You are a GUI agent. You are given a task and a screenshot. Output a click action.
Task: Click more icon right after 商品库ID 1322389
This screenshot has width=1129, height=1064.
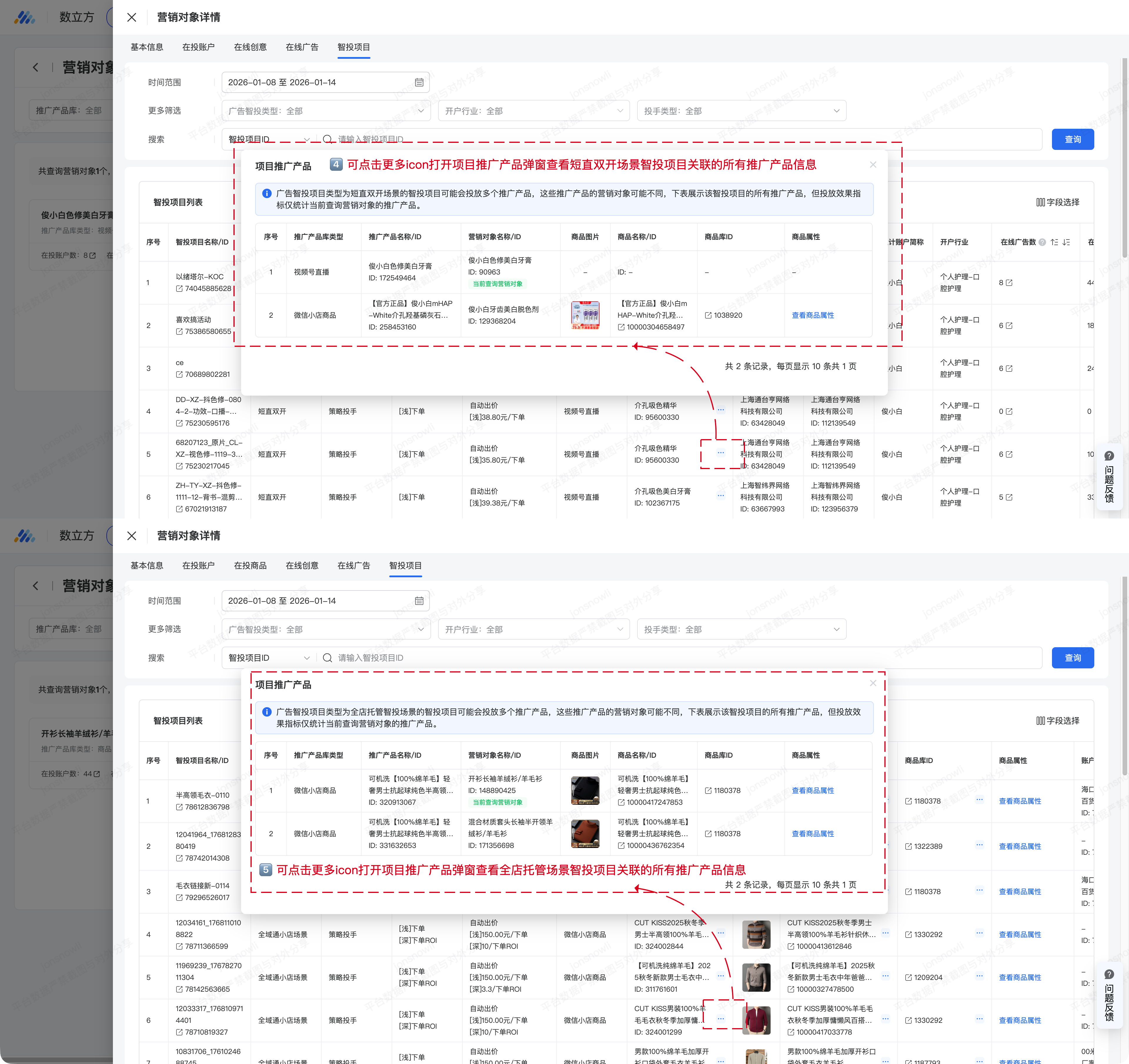click(980, 845)
